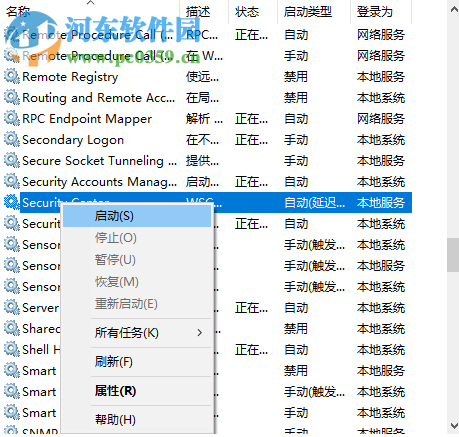The image size is (459, 437).
Task: Click the 提供... description cell
Action: coord(202,161)
